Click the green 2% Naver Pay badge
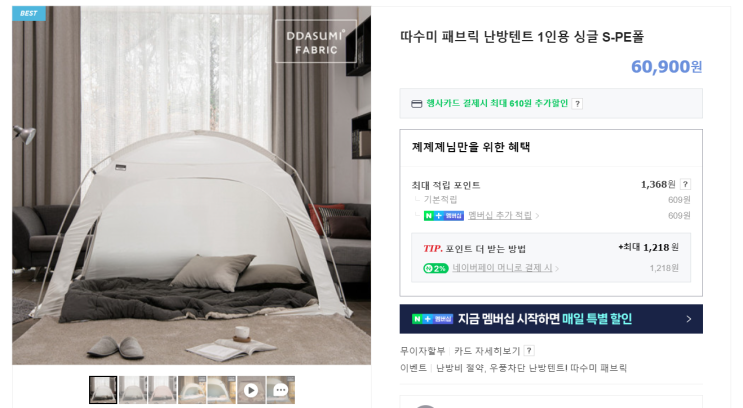This screenshot has height=408, width=743. click(435, 268)
